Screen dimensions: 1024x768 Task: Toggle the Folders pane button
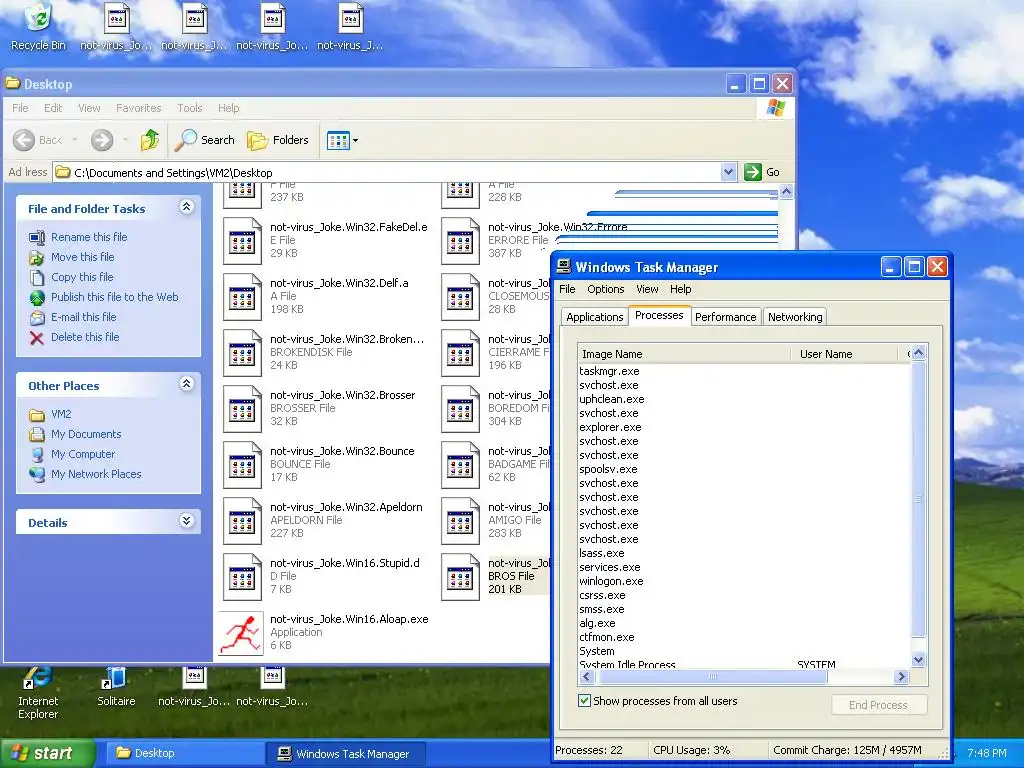[278, 140]
